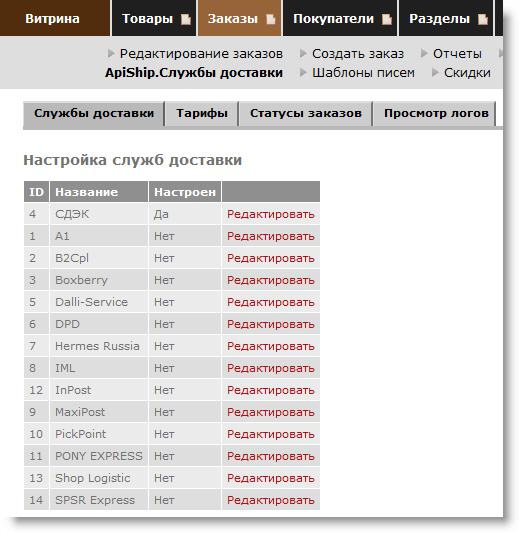Open the Статусы заказов tab
The image size is (519, 533).
point(306,114)
